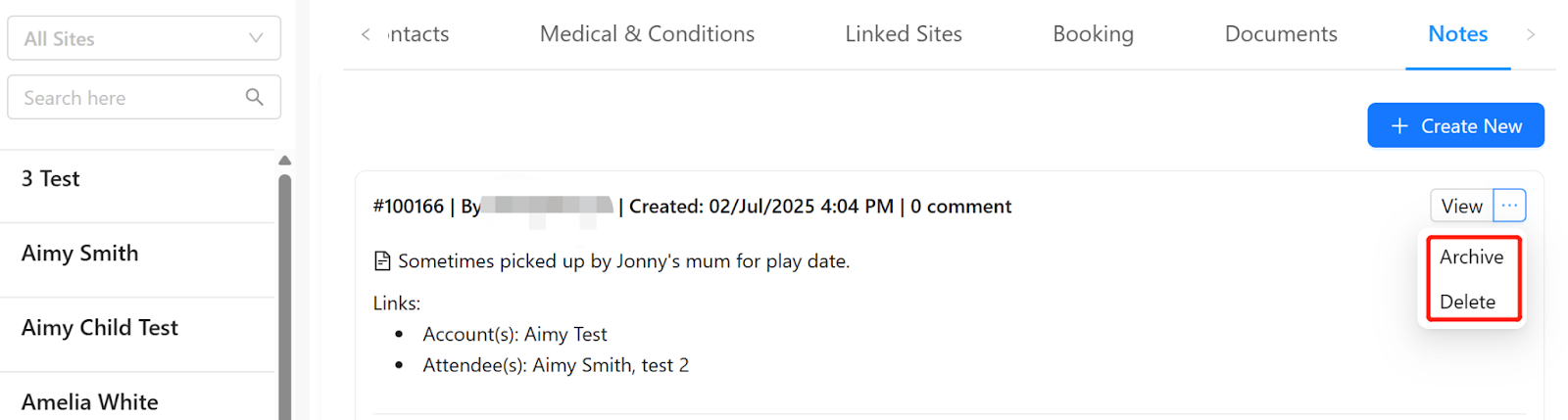The image size is (1568, 420).
Task: Select the Notes tab
Action: click(x=1457, y=34)
